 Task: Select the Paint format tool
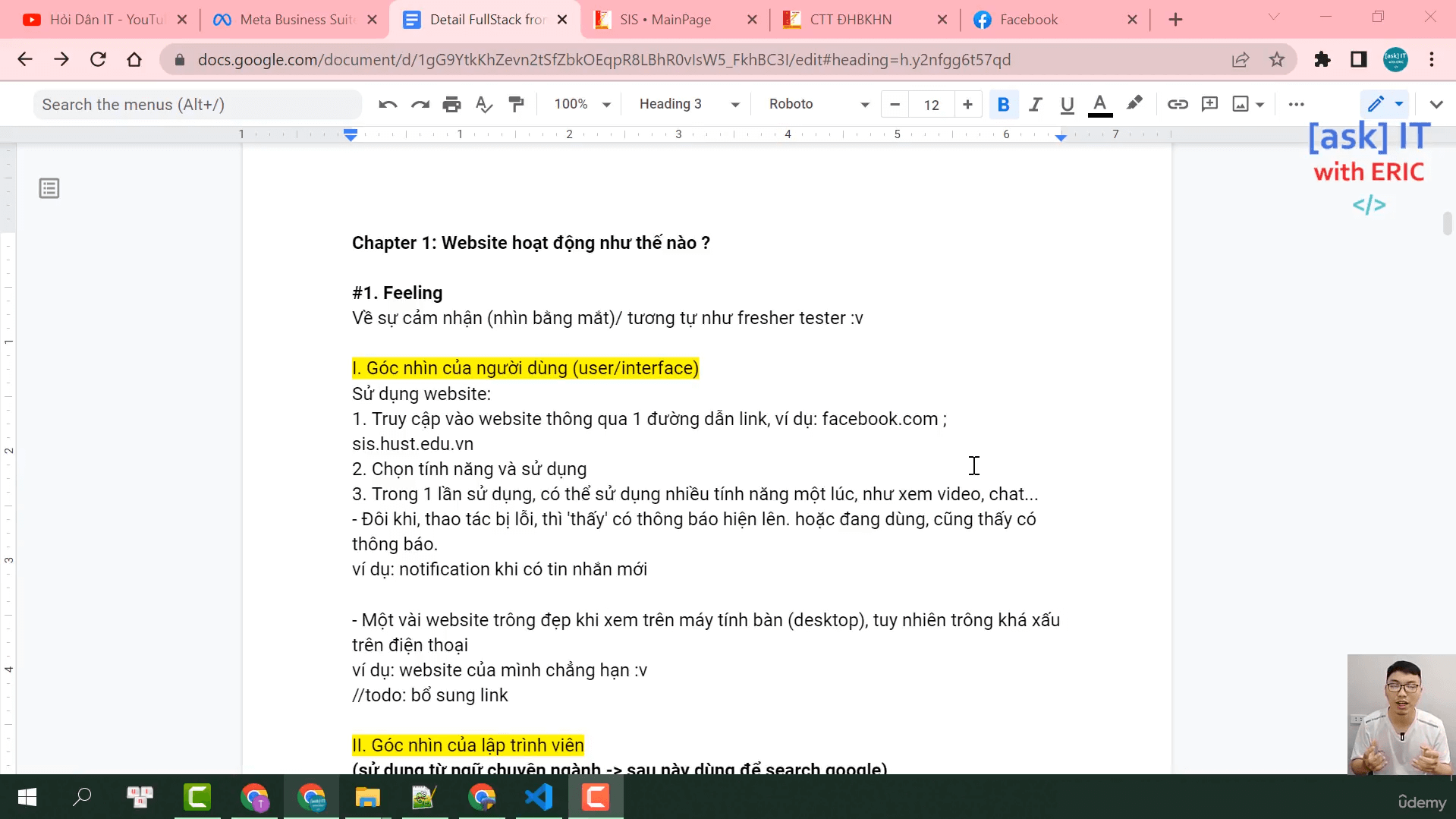click(x=516, y=105)
